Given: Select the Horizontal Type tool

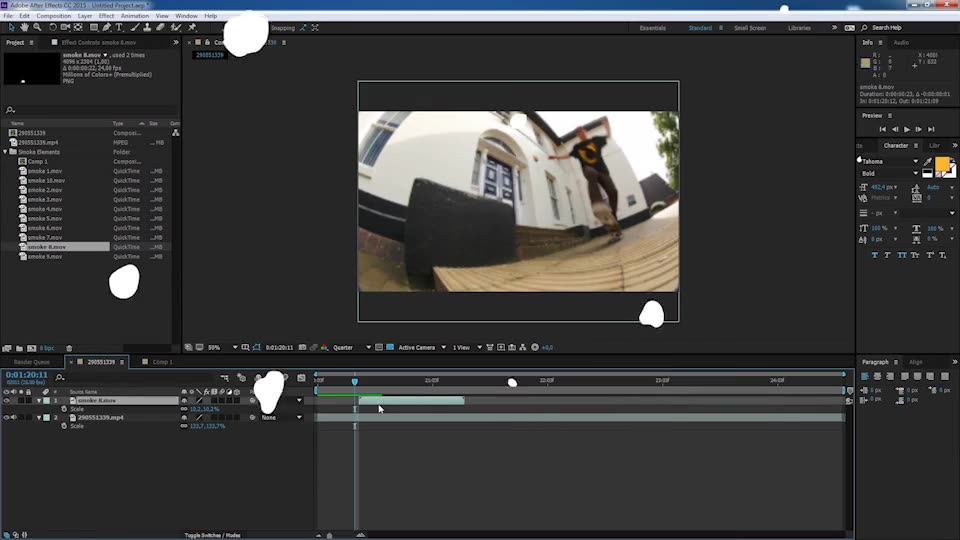Looking at the screenshot, I should 119,28.
